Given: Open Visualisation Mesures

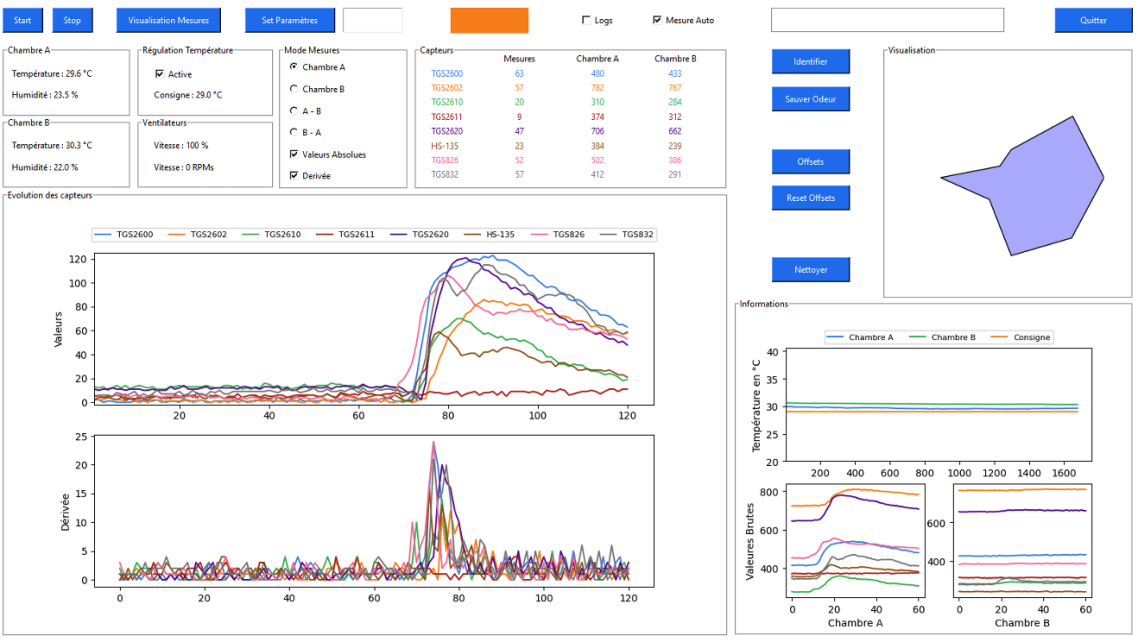Looking at the screenshot, I should 168,20.
